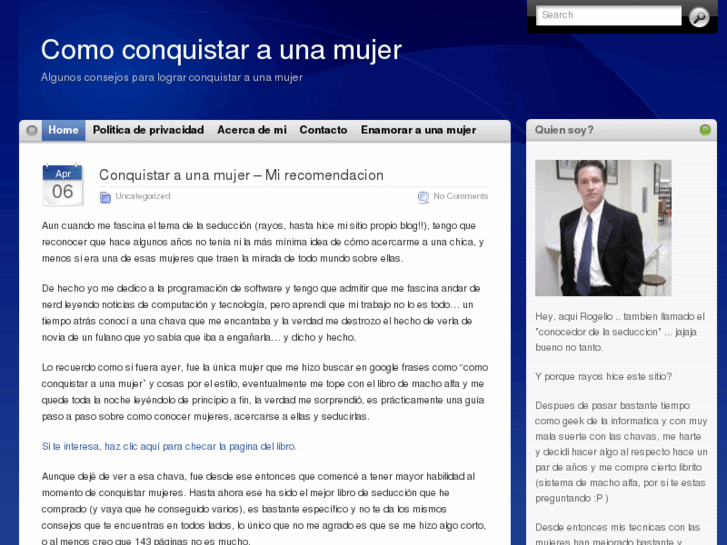Open Enamorar a una mujer page
Viewport: 727px width, 545px height.
point(418,130)
